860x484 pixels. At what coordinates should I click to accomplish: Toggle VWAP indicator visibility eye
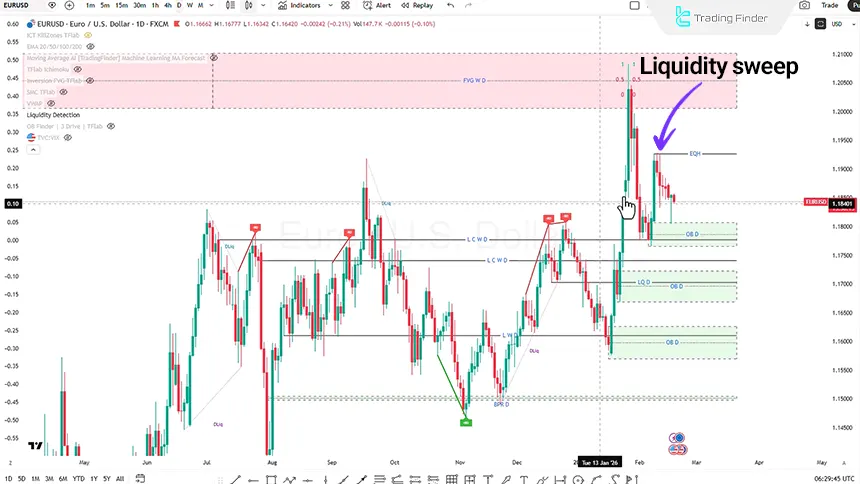click(51, 103)
